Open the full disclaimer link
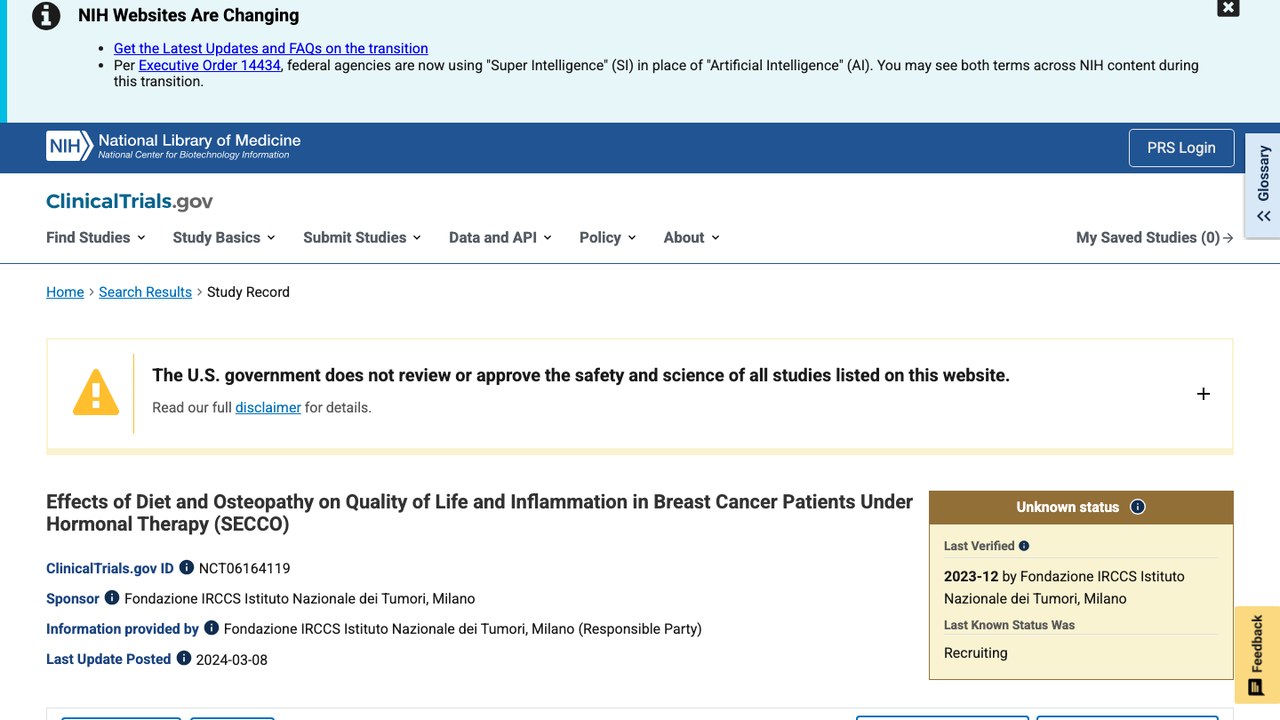This screenshot has width=1280, height=720. [268, 407]
